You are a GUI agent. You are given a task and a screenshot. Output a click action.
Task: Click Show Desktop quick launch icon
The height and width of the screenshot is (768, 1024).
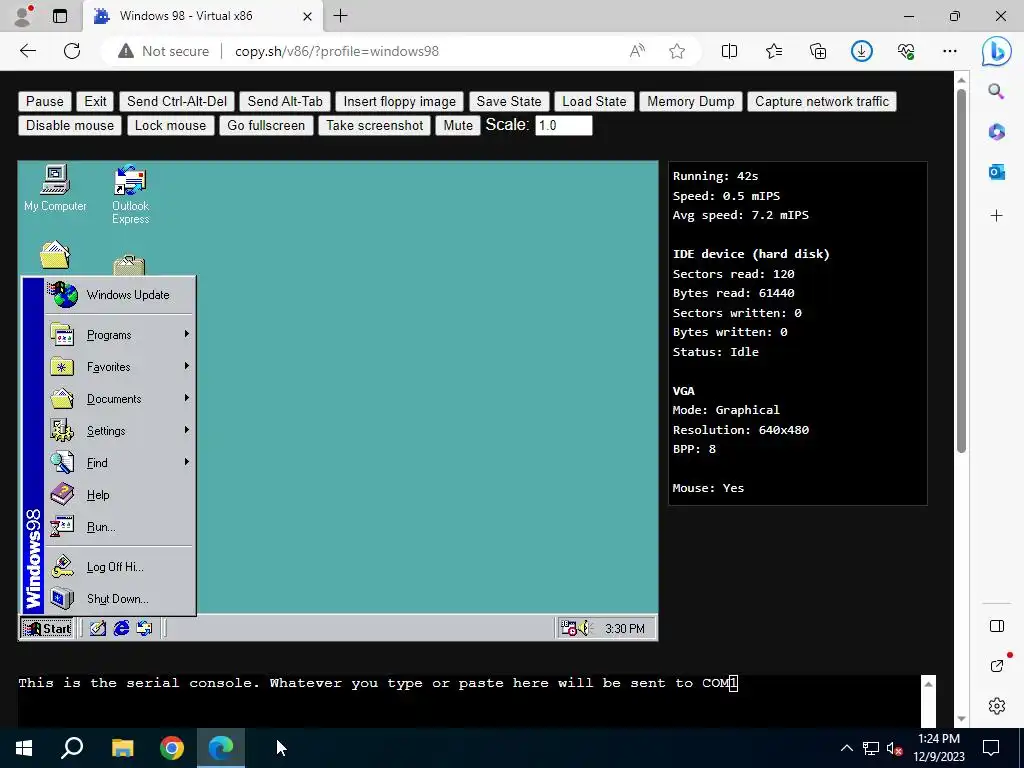[98, 628]
